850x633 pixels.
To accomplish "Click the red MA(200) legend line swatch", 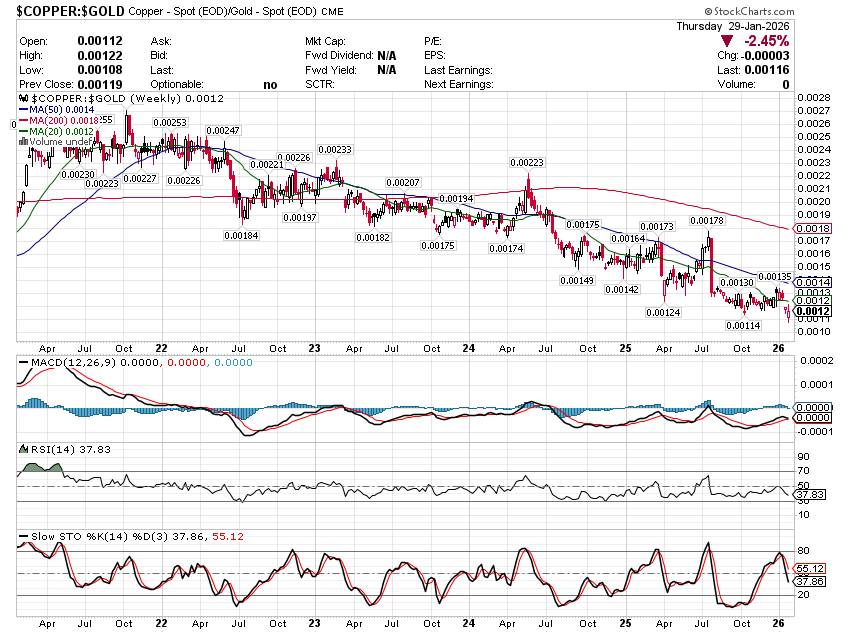I will click(x=24, y=120).
